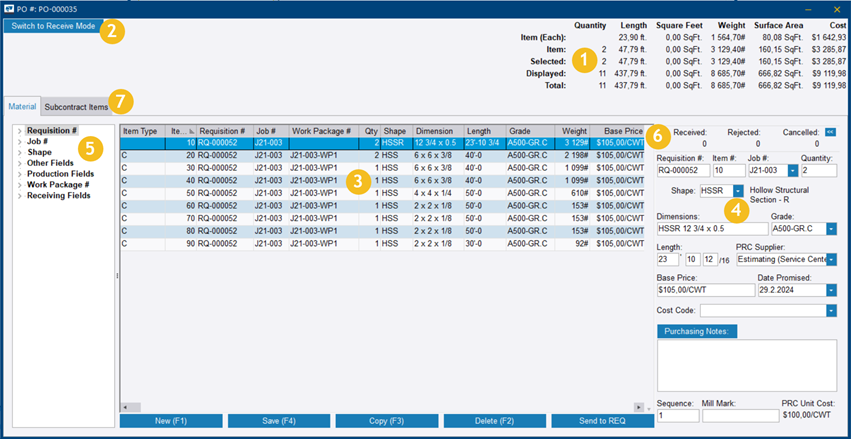Screen dimensions: 851x439
Task: Open the Shape dropdown
Action: point(738,190)
